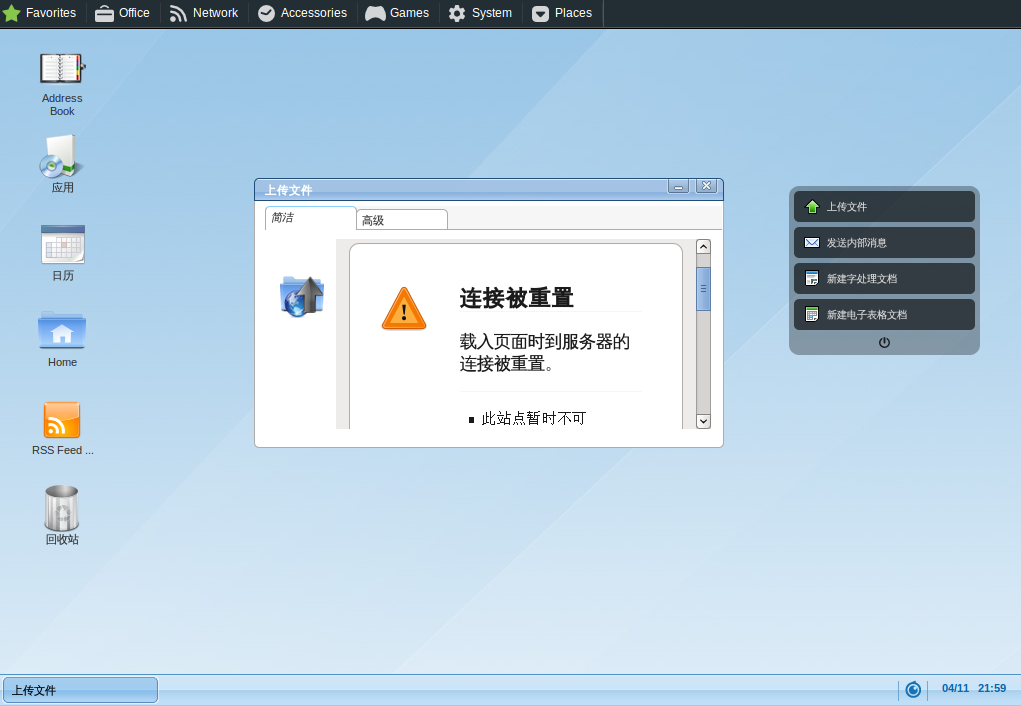The image size is (1021, 706).
Task: Open the 回收站 recycle bin icon
Action: [62, 515]
